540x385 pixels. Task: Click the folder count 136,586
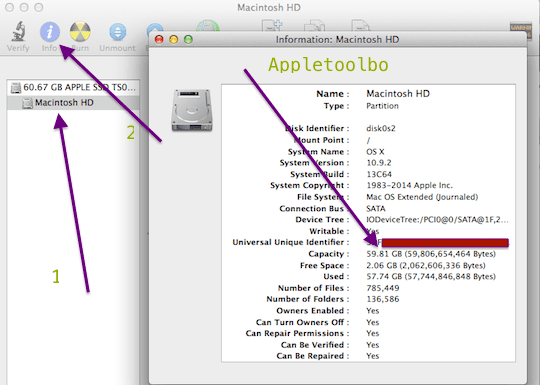tap(383, 299)
